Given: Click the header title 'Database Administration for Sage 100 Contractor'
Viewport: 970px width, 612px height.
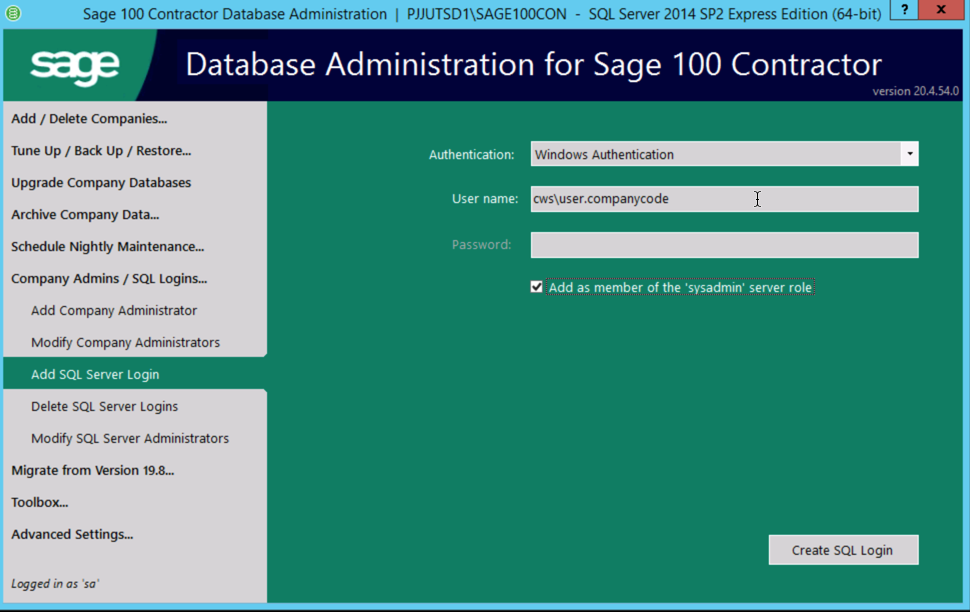Looking at the screenshot, I should click(533, 64).
